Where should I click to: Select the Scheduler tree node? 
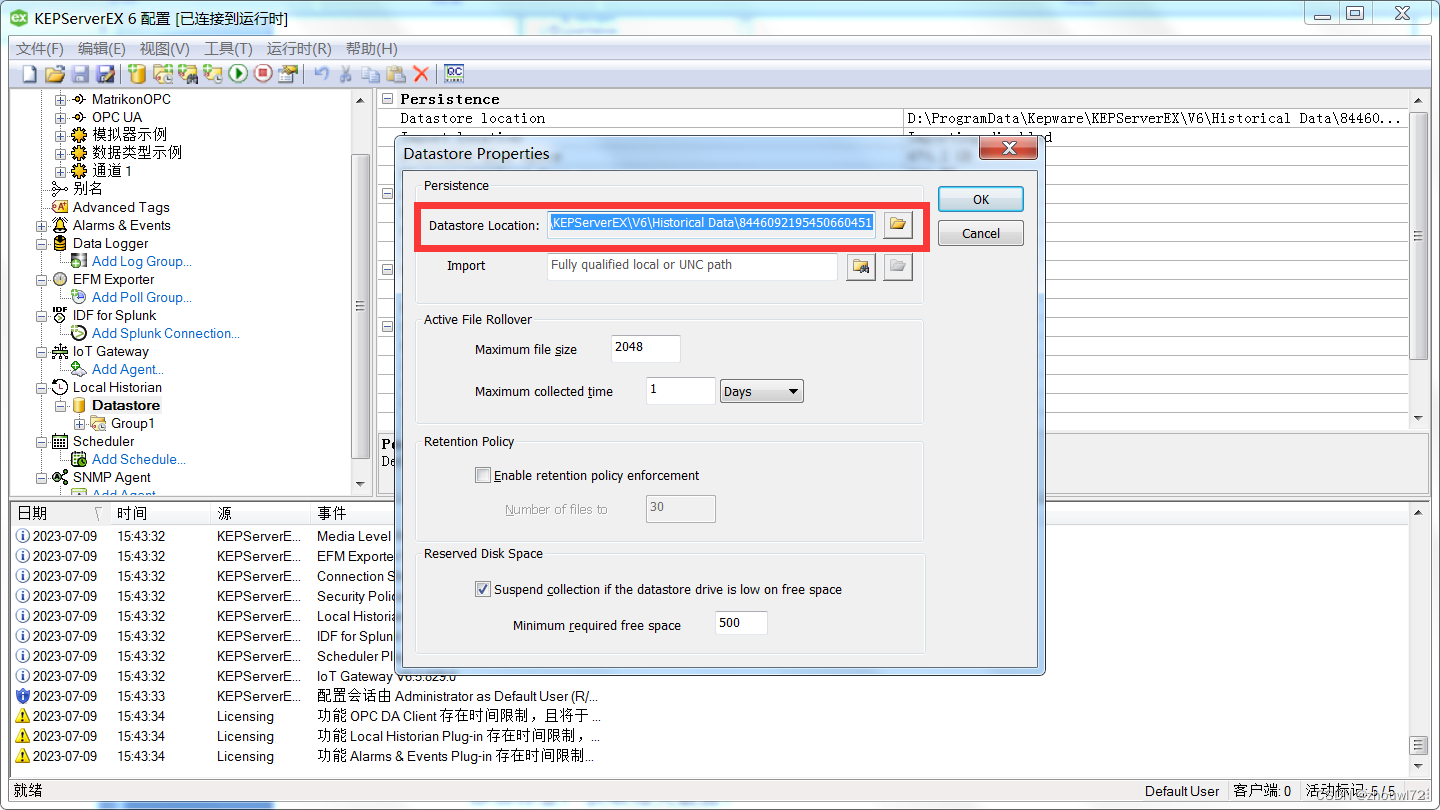click(104, 441)
